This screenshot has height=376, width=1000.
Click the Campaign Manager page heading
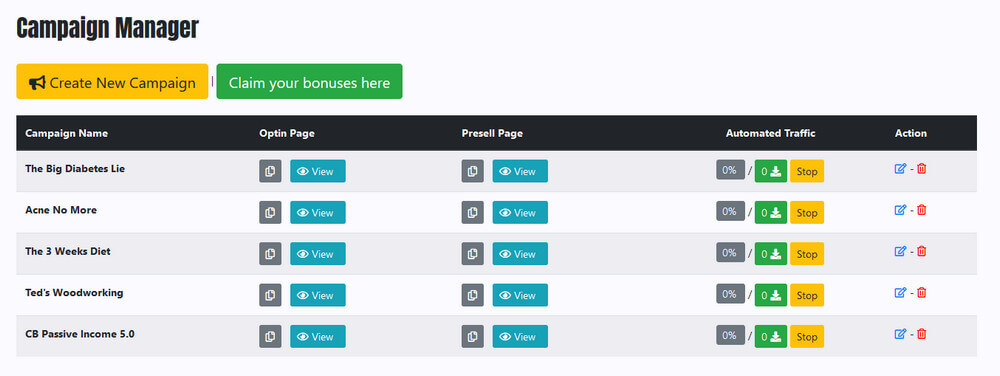tap(108, 29)
